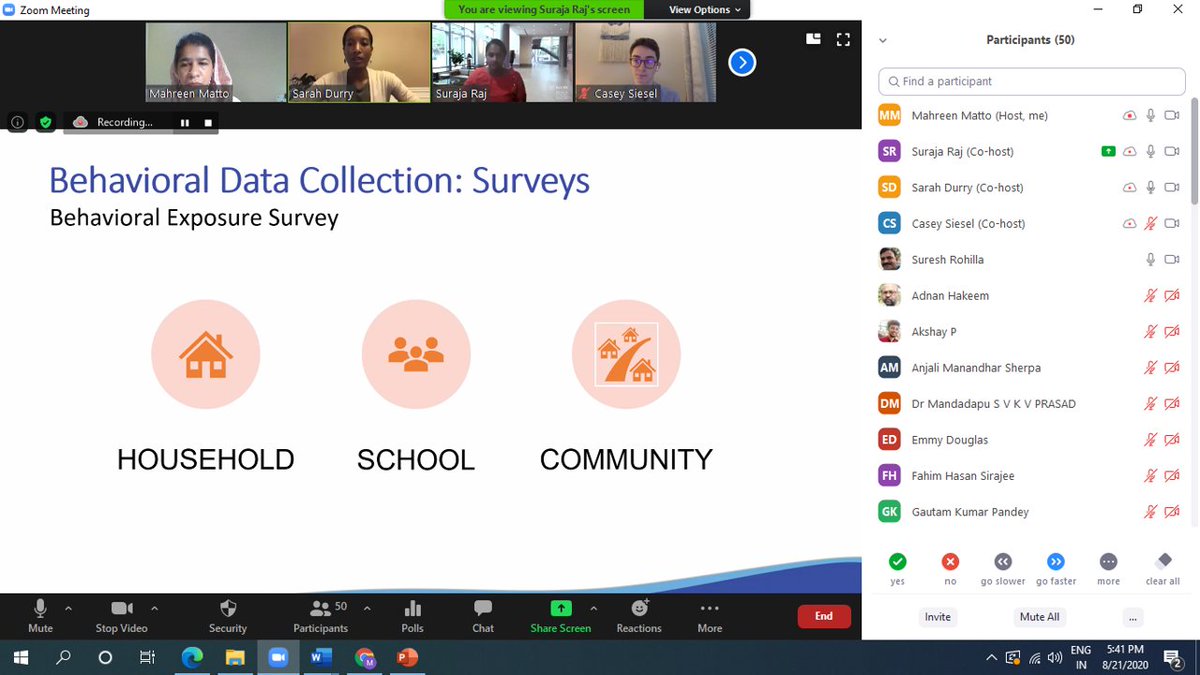Open the More toolbar menu
The height and width of the screenshot is (675, 1200).
[710, 615]
